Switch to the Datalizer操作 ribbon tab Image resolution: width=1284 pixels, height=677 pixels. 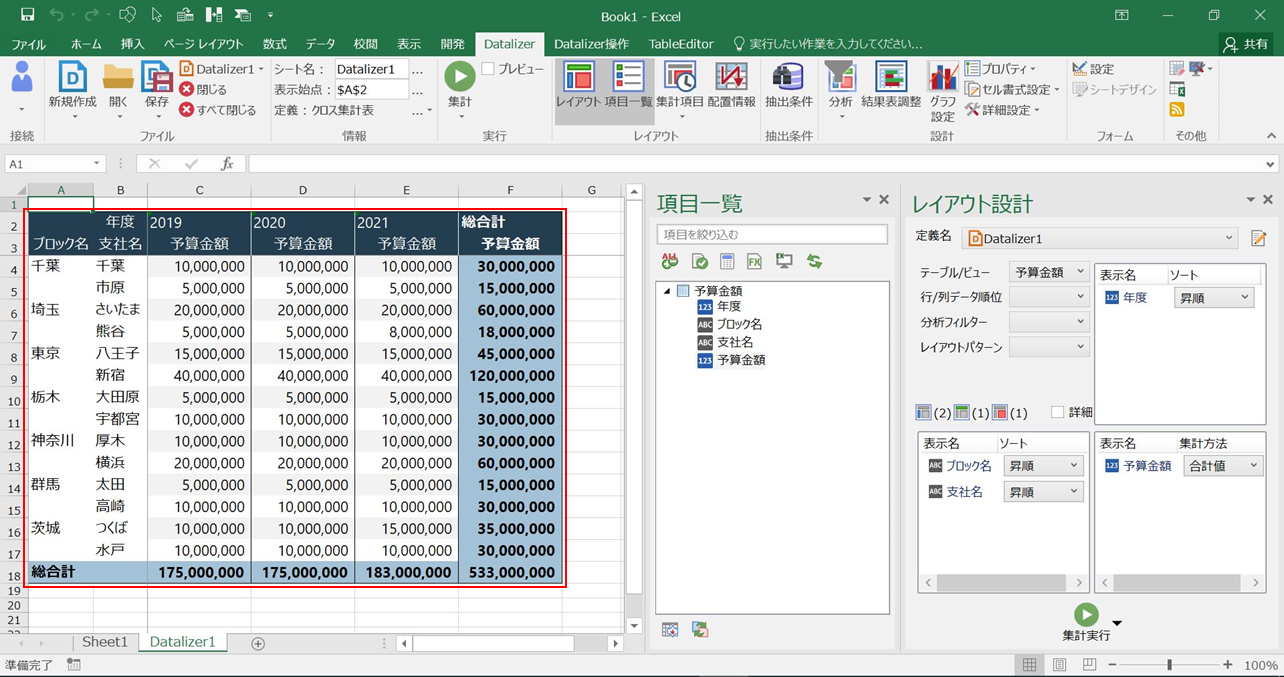(591, 44)
